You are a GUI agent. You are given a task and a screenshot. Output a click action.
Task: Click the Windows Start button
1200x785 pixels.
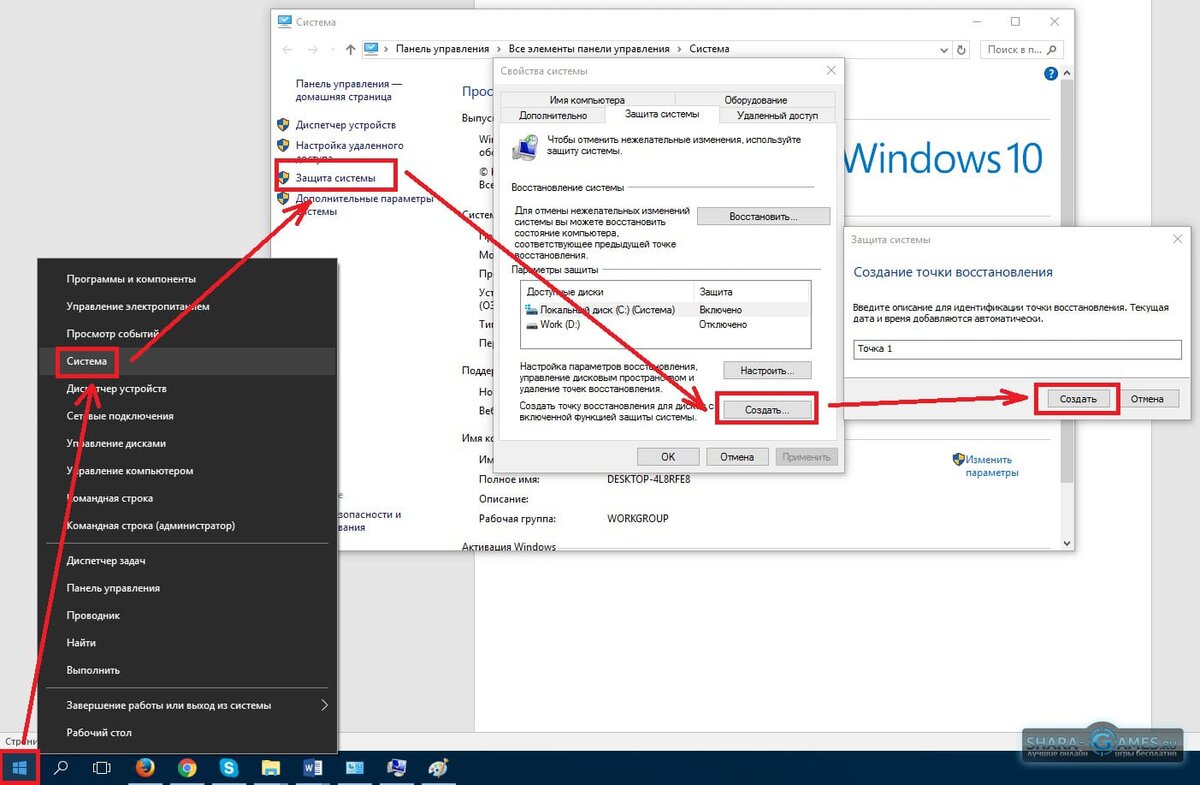pos(19,768)
